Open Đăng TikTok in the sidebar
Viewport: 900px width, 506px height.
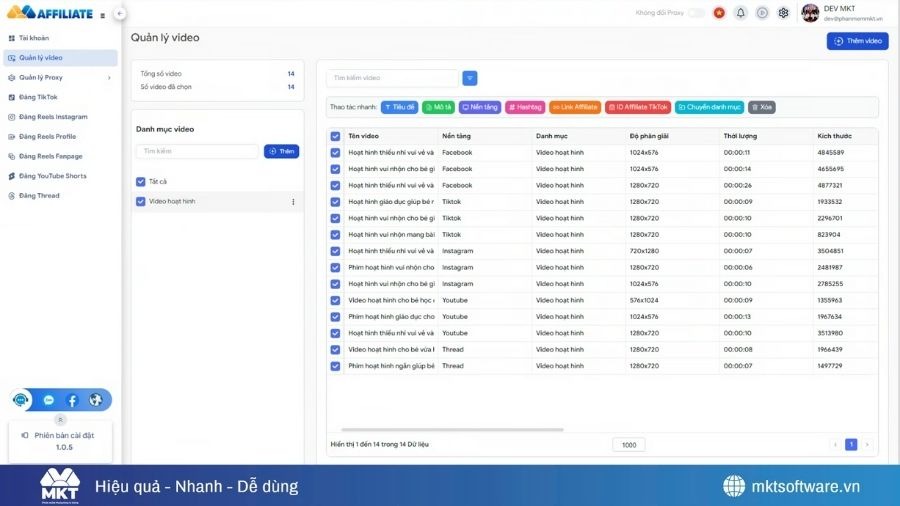[x=39, y=97]
